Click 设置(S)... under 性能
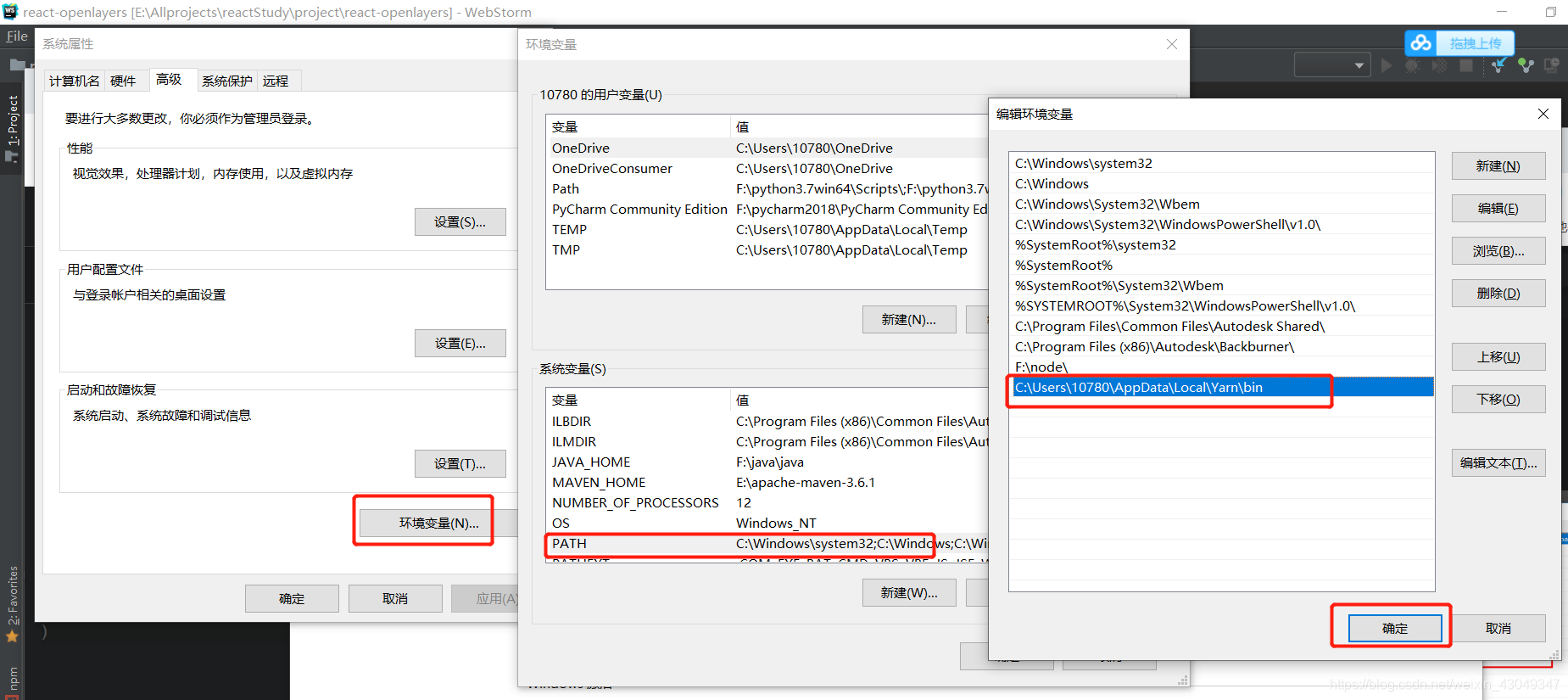 (460, 221)
